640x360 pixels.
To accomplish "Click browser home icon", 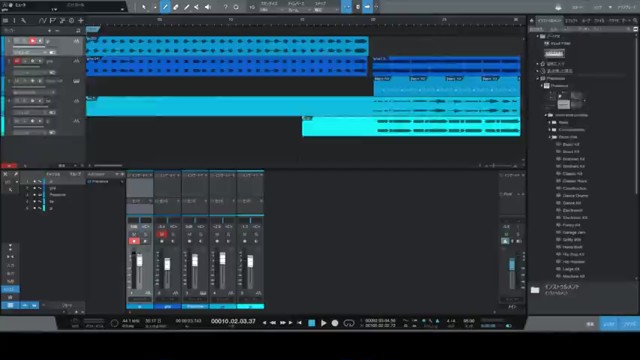I will click(x=531, y=20).
